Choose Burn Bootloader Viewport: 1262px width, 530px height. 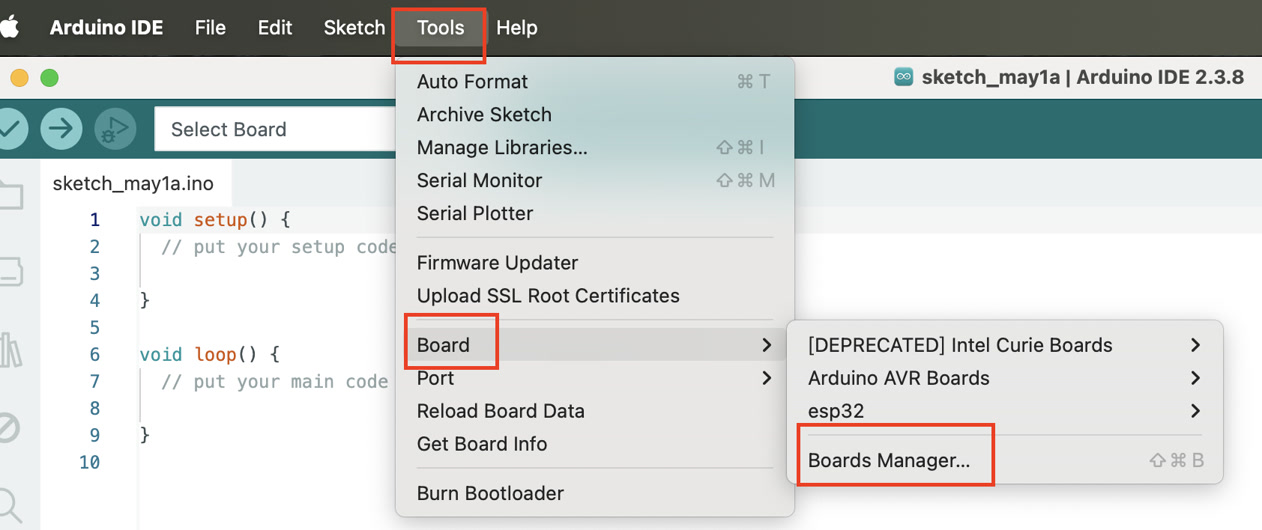[x=595, y=493]
